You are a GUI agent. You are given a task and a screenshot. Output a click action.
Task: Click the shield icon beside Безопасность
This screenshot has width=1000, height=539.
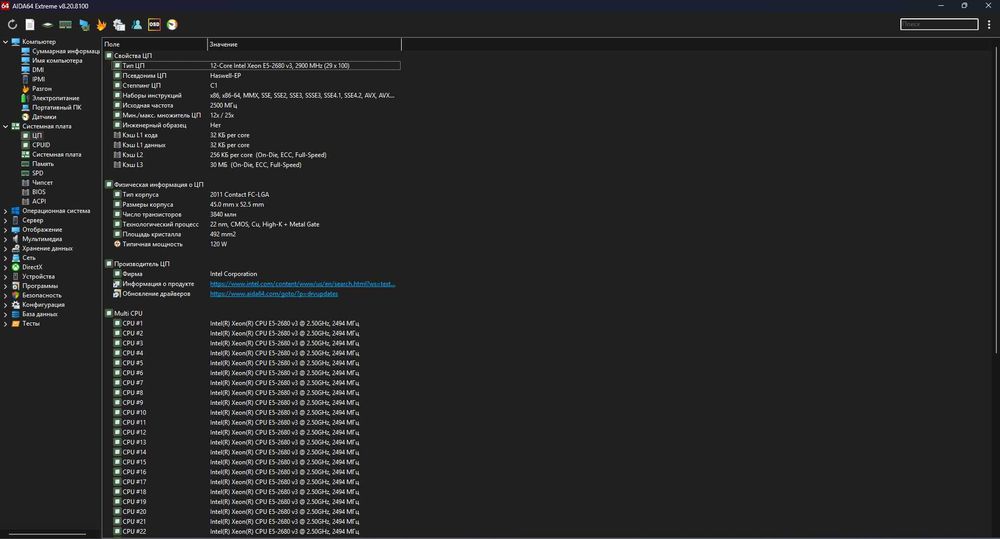click(x=15, y=295)
